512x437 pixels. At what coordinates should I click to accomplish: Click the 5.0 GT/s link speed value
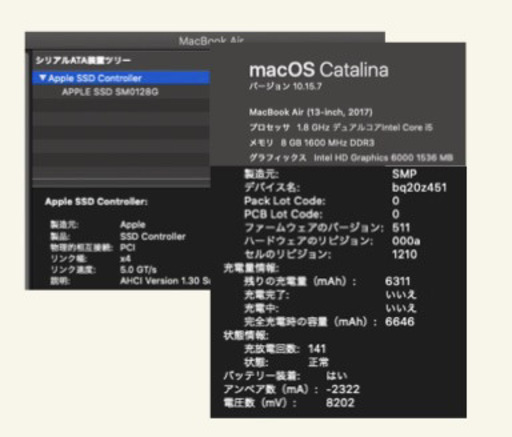(138, 269)
